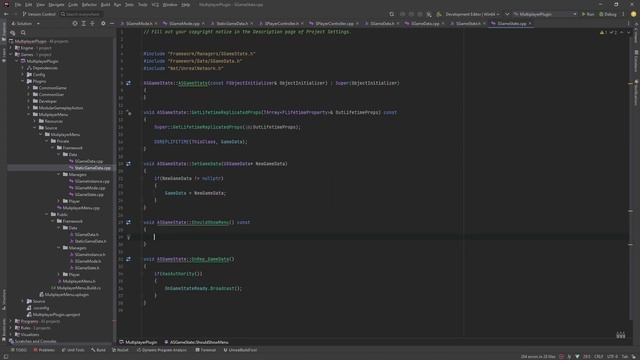Click the search icon under Solution header

tap(23, 33)
